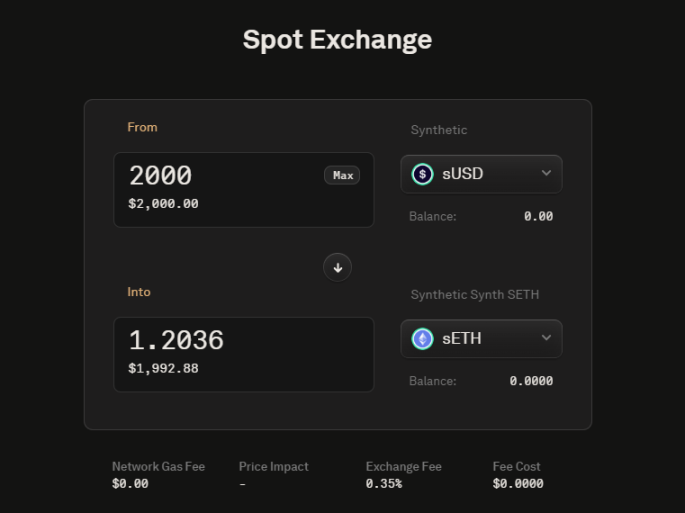Click the $2,000.00 value under From amount

[x=163, y=203]
